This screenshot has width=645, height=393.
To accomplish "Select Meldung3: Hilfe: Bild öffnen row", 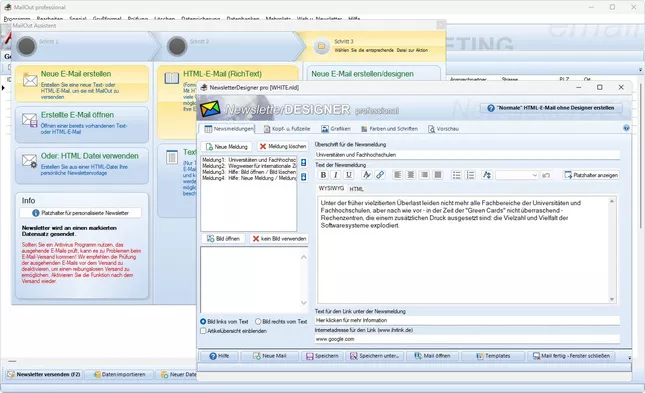I will pos(249,172).
